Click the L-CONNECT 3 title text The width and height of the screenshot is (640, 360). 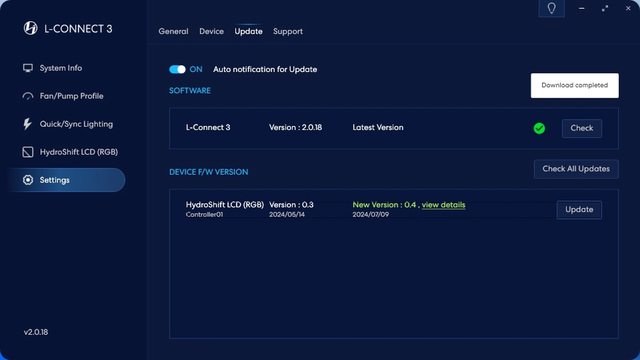pyautogui.click(x=78, y=29)
